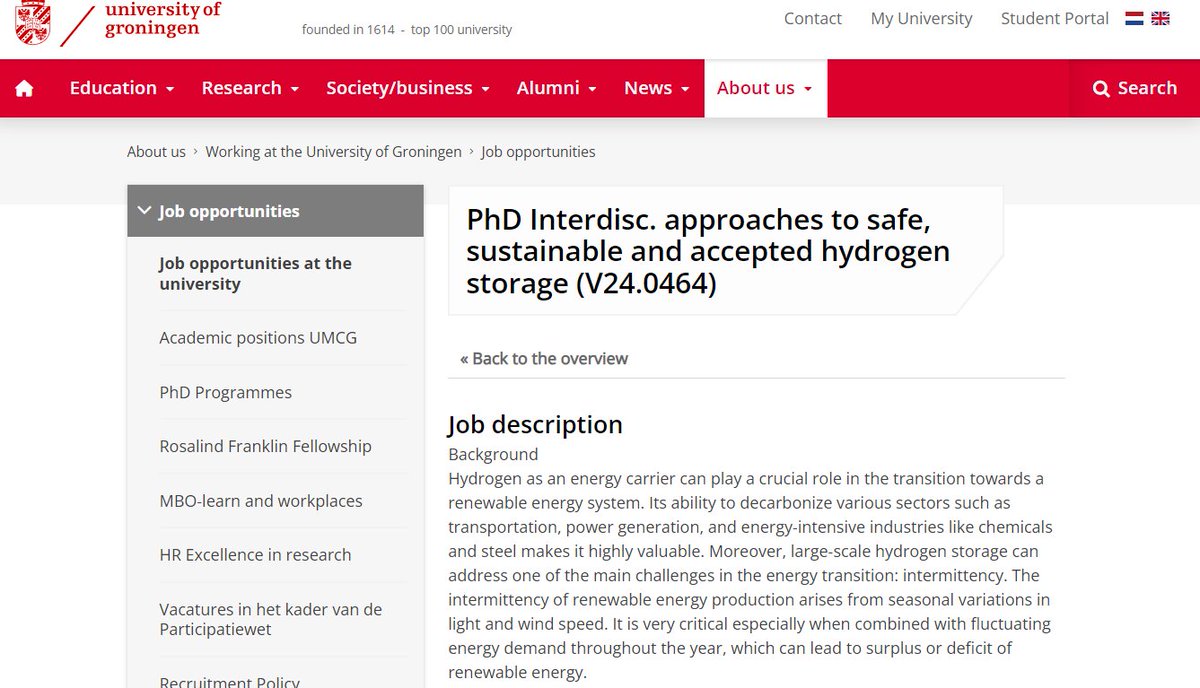Open MBO-learn and workplaces
Image resolution: width=1200 pixels, height=688 pixels.
[x=261, y=501]
